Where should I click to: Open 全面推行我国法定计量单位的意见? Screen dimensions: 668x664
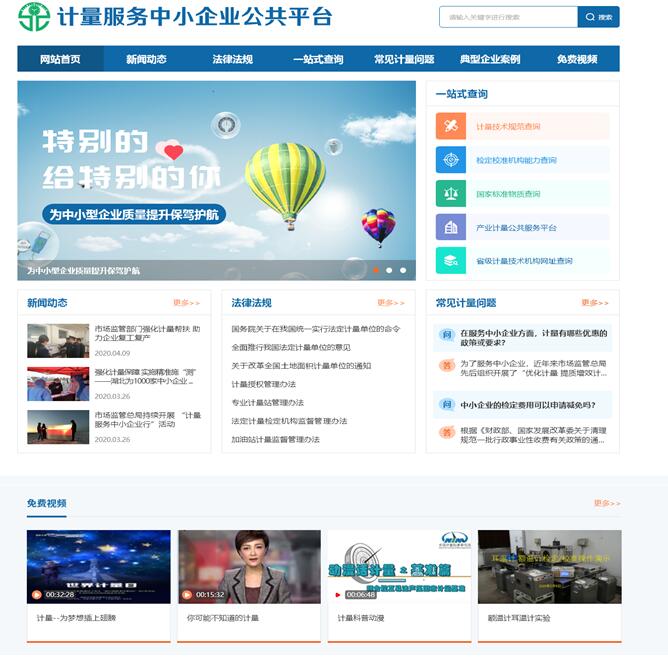pos(291,347)
